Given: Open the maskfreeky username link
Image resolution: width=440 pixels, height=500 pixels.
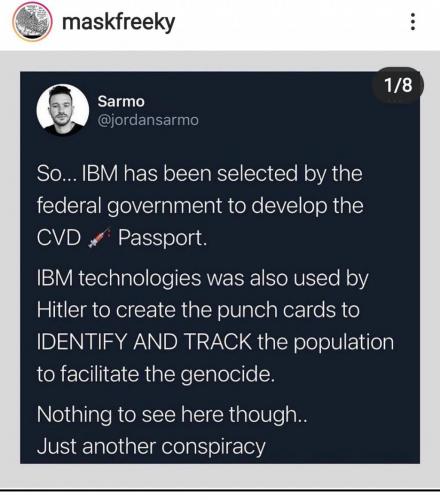Looking at the screenshot, I should coord(118,22).
